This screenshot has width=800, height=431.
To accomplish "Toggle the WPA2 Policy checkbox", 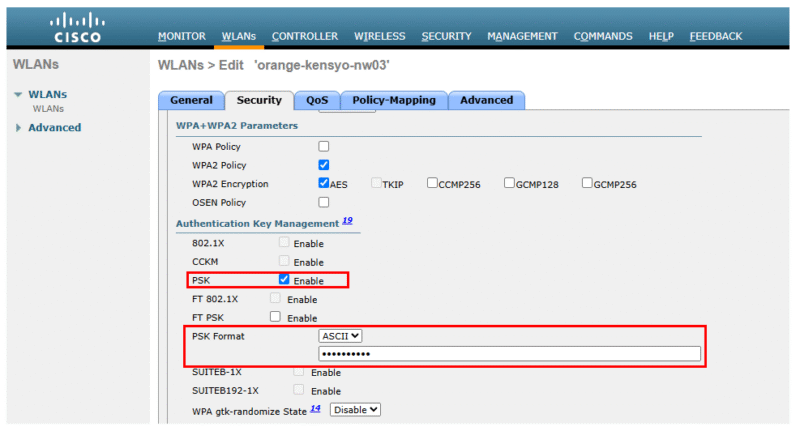I will [x=323, y=165].
